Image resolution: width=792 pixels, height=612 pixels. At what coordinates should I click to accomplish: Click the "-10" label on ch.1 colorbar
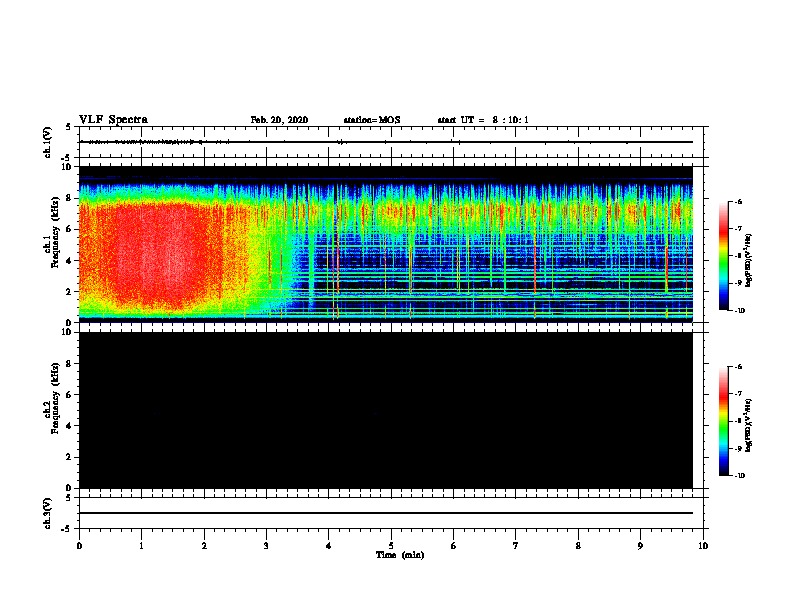tap(739, 311)
